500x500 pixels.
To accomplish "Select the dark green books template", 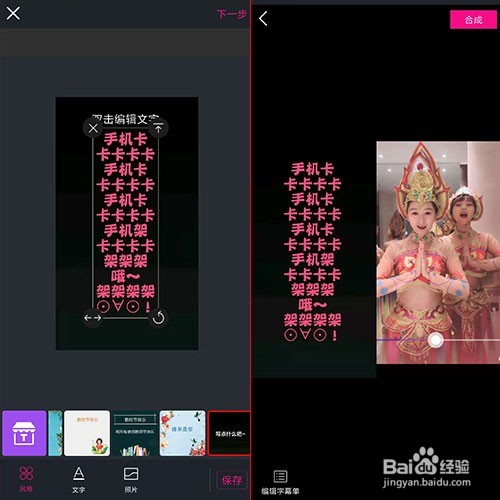I will (x=135, y=433).
